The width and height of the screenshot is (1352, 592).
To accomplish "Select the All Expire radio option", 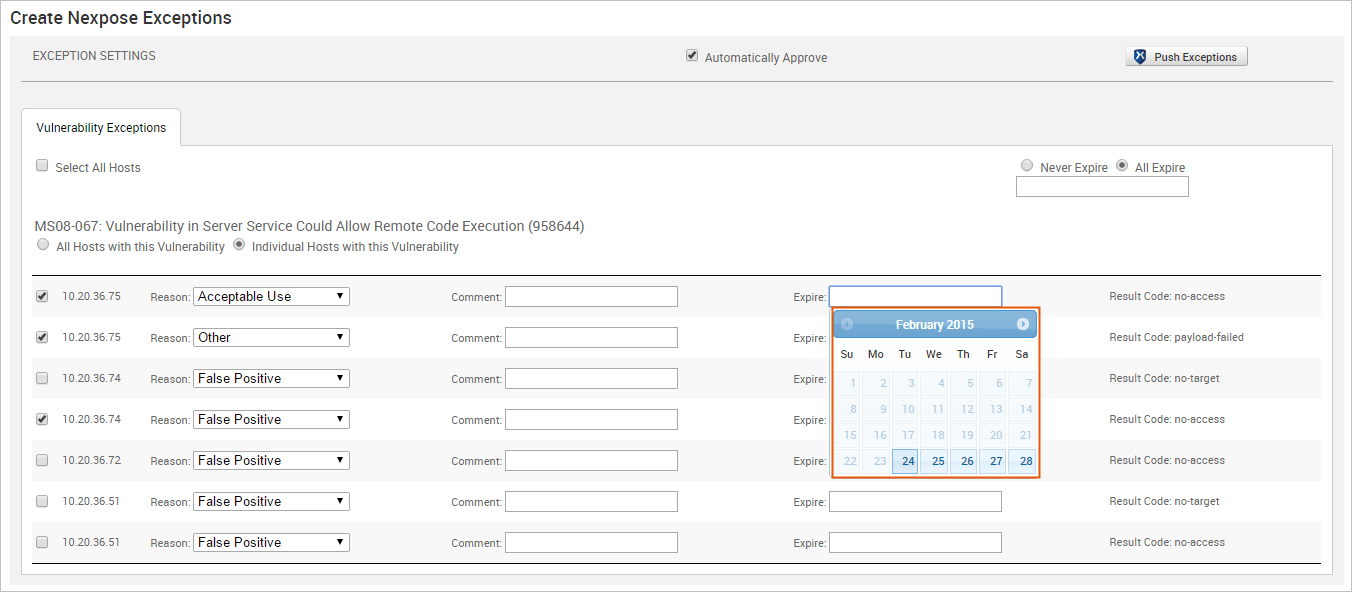I will tap(1122, 166).
